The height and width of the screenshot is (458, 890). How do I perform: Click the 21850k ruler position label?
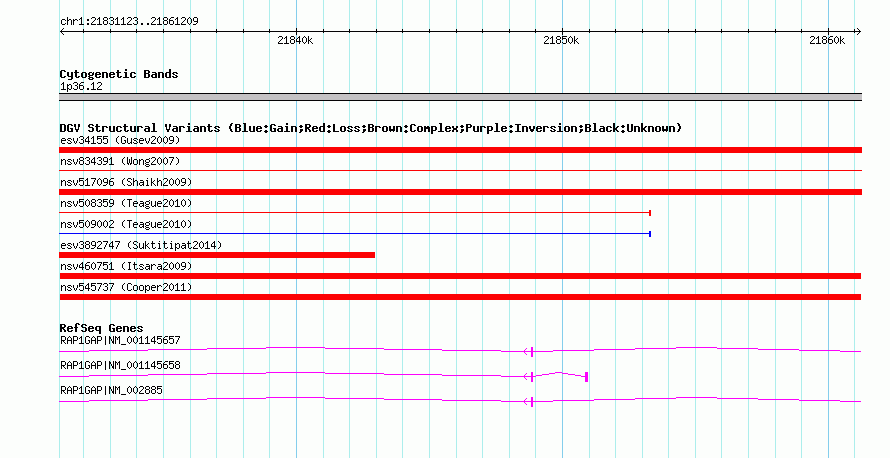tap(561, 40)
